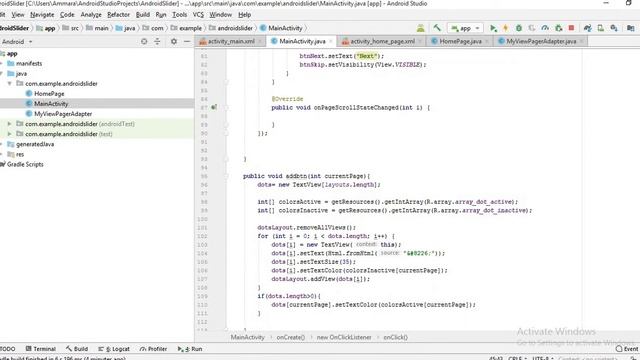This screenshot has width=640, height=360.
Task: Open the Navigate menu
Action: tap(42, 15)
